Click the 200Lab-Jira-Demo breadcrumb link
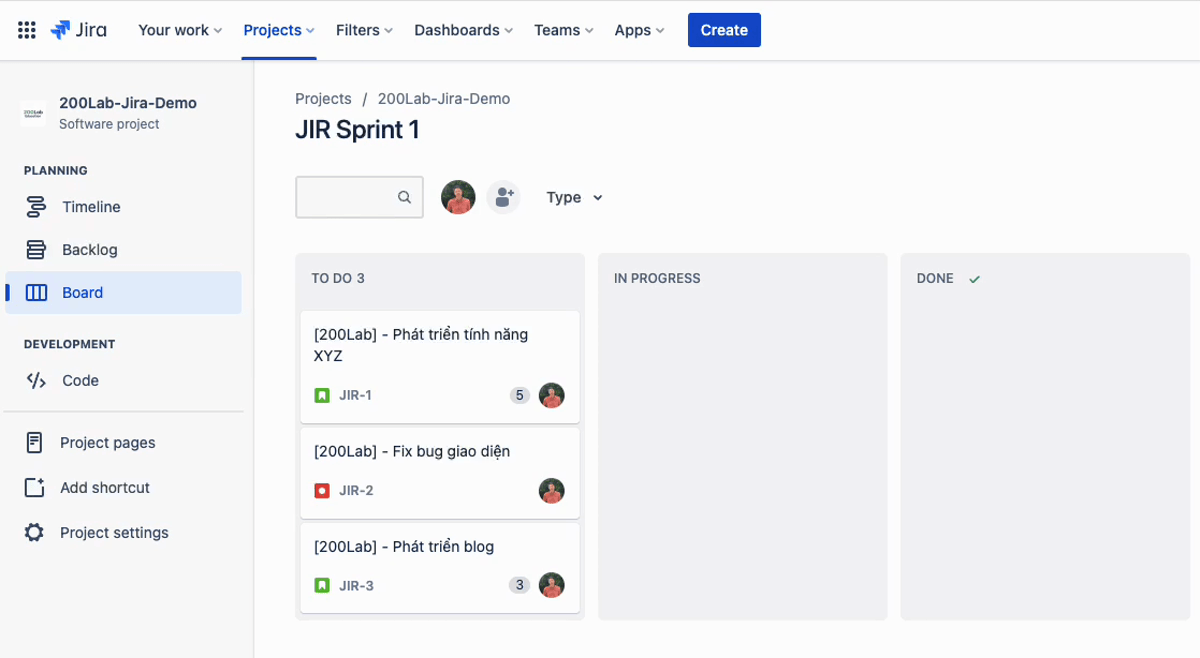The image size is (1200, 658). (444, 99)
